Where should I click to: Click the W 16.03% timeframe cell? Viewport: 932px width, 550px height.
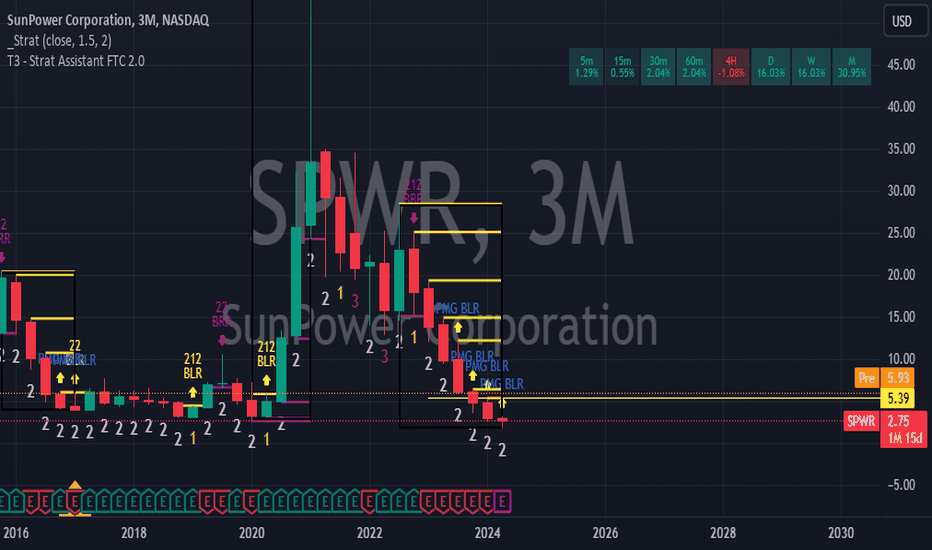point(811,67)
